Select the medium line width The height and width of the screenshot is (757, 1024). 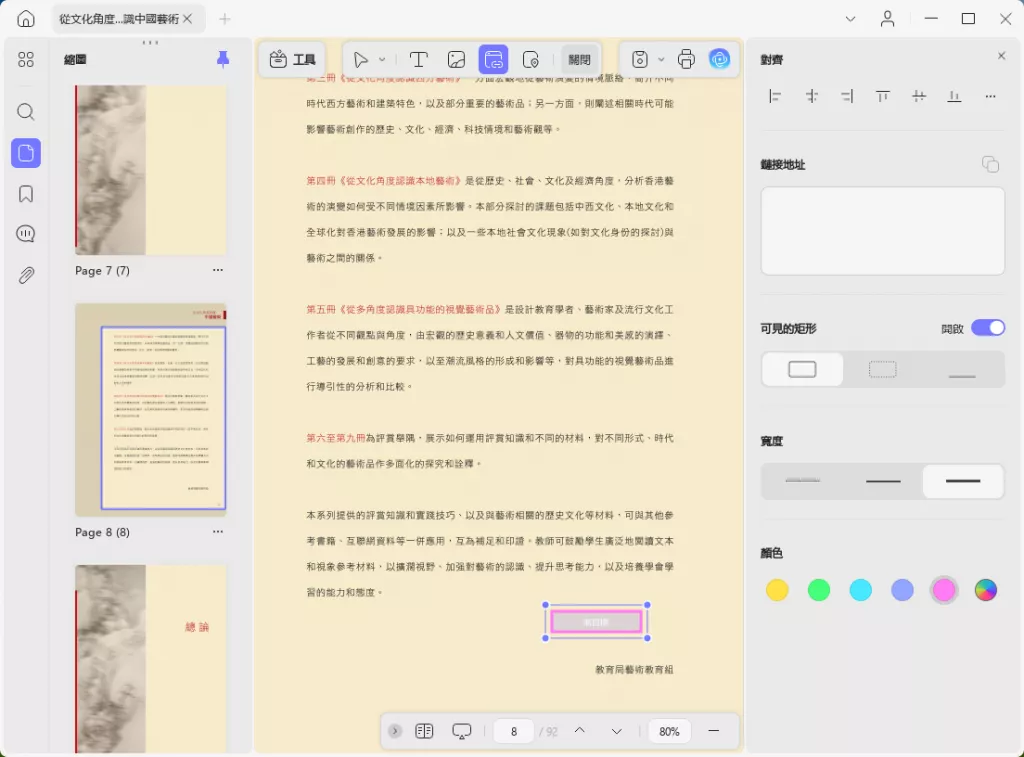pos(882,481)
